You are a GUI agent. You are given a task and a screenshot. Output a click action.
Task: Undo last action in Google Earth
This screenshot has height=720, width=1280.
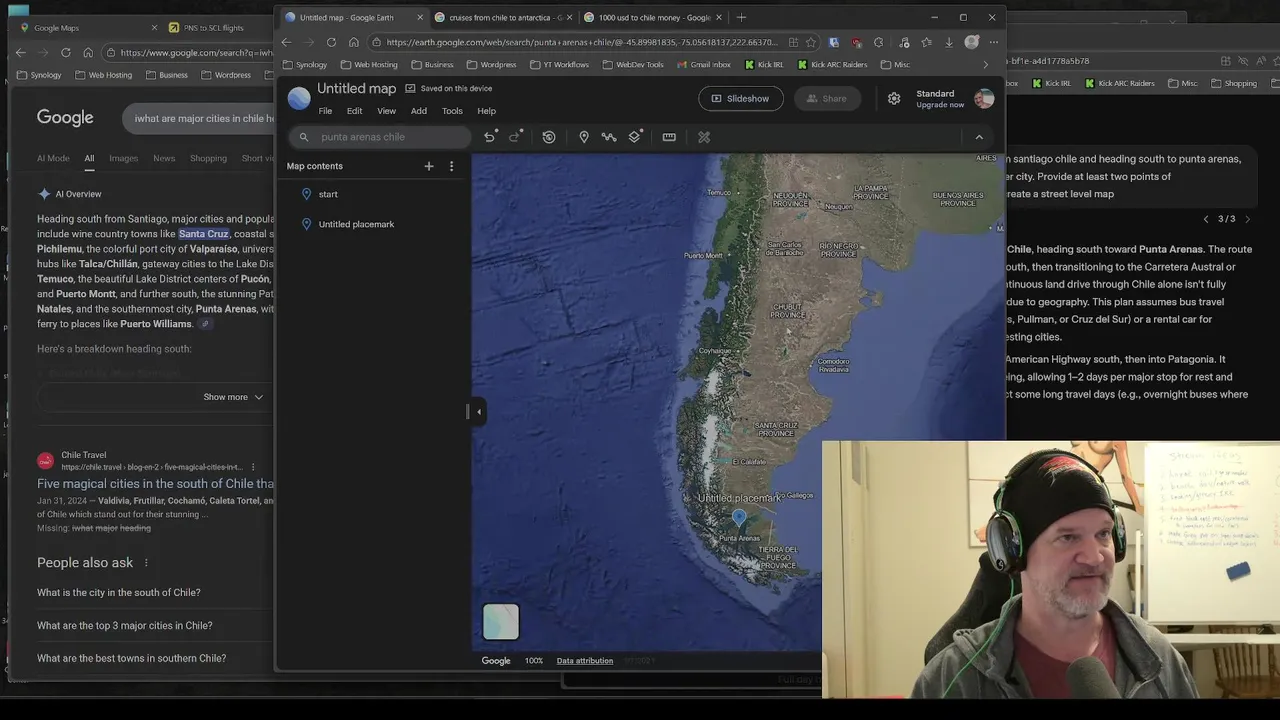point(490,137)
